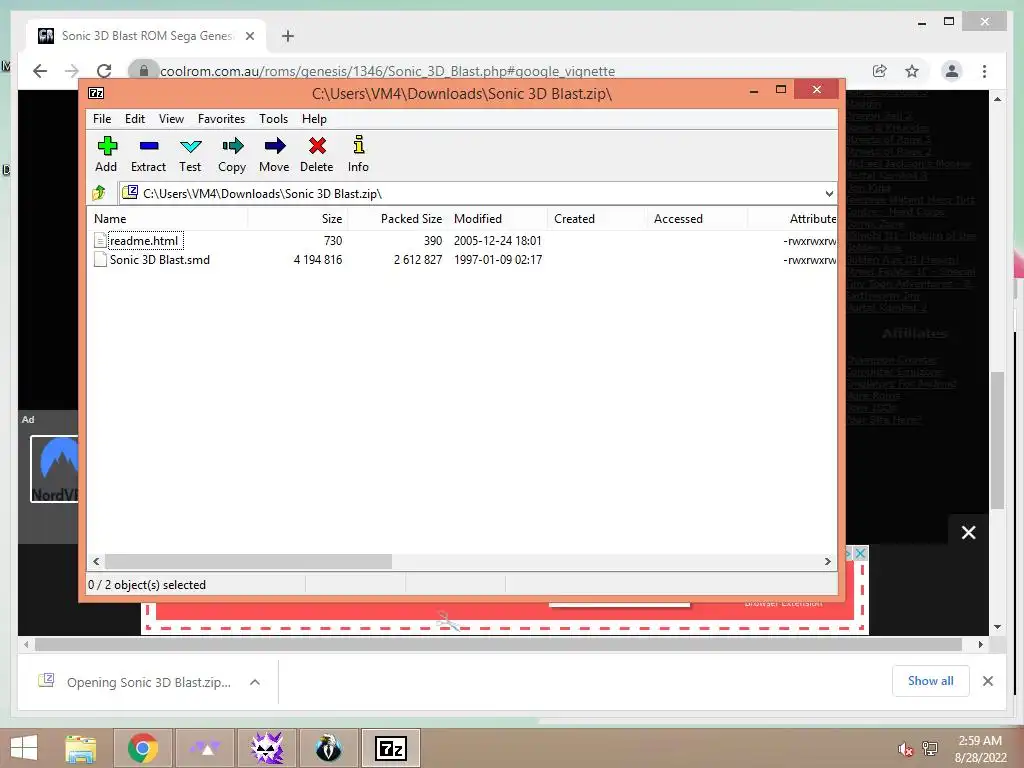Click the readme.html file icon

tap(100, 240)
